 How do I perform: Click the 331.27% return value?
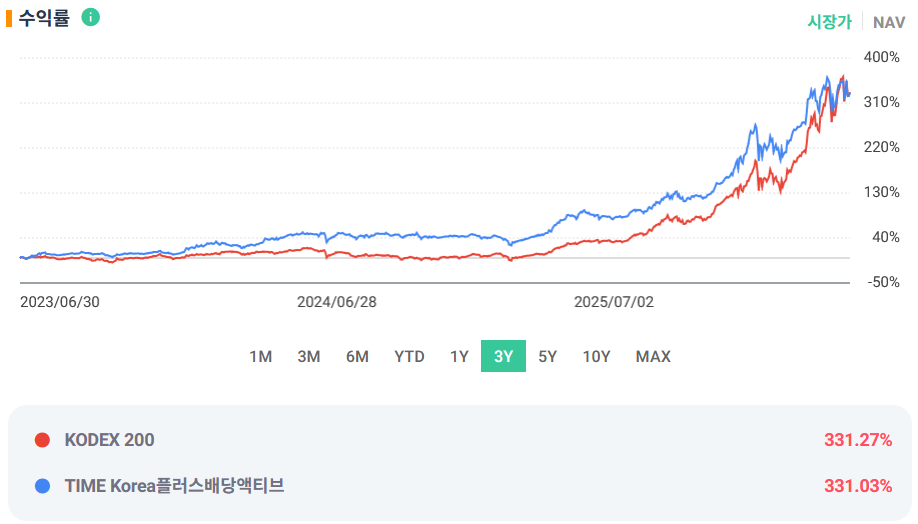(x=858, y=440)
